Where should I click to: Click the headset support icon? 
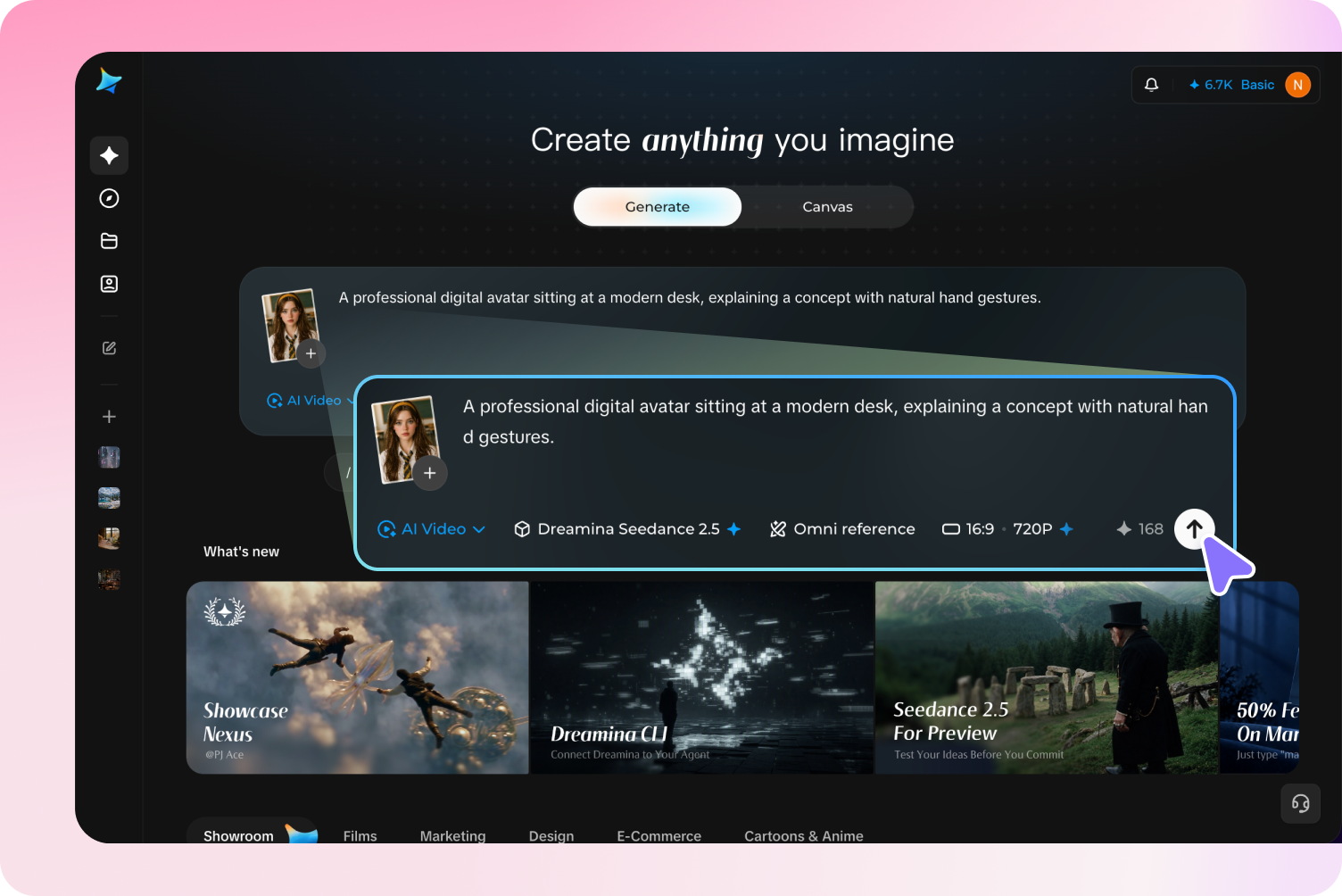pos(1301,803)
